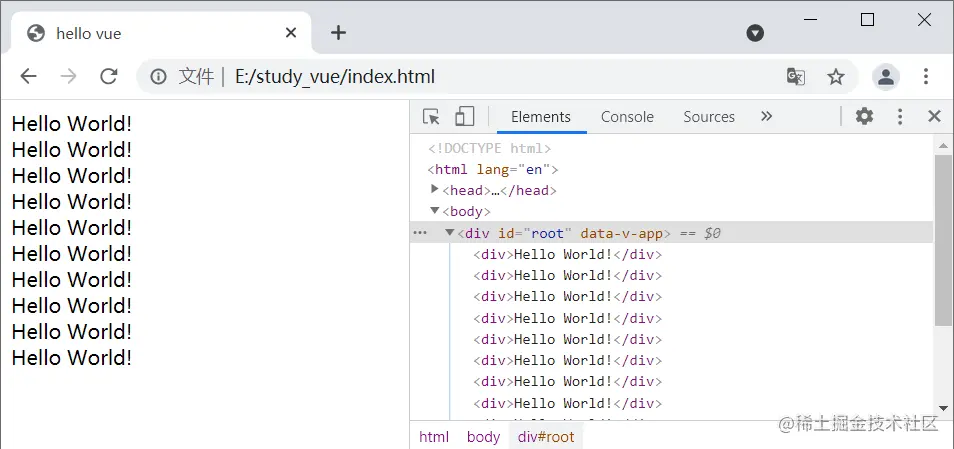Click the site information icon in address bar
This screenshot has height=449, width=954.
[x=158, y=77]
